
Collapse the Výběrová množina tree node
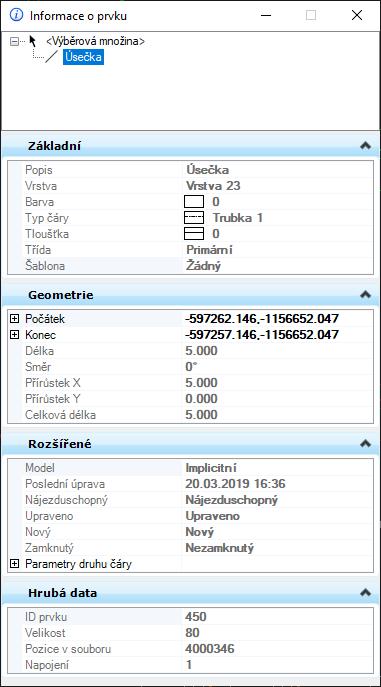coord(14,42)
